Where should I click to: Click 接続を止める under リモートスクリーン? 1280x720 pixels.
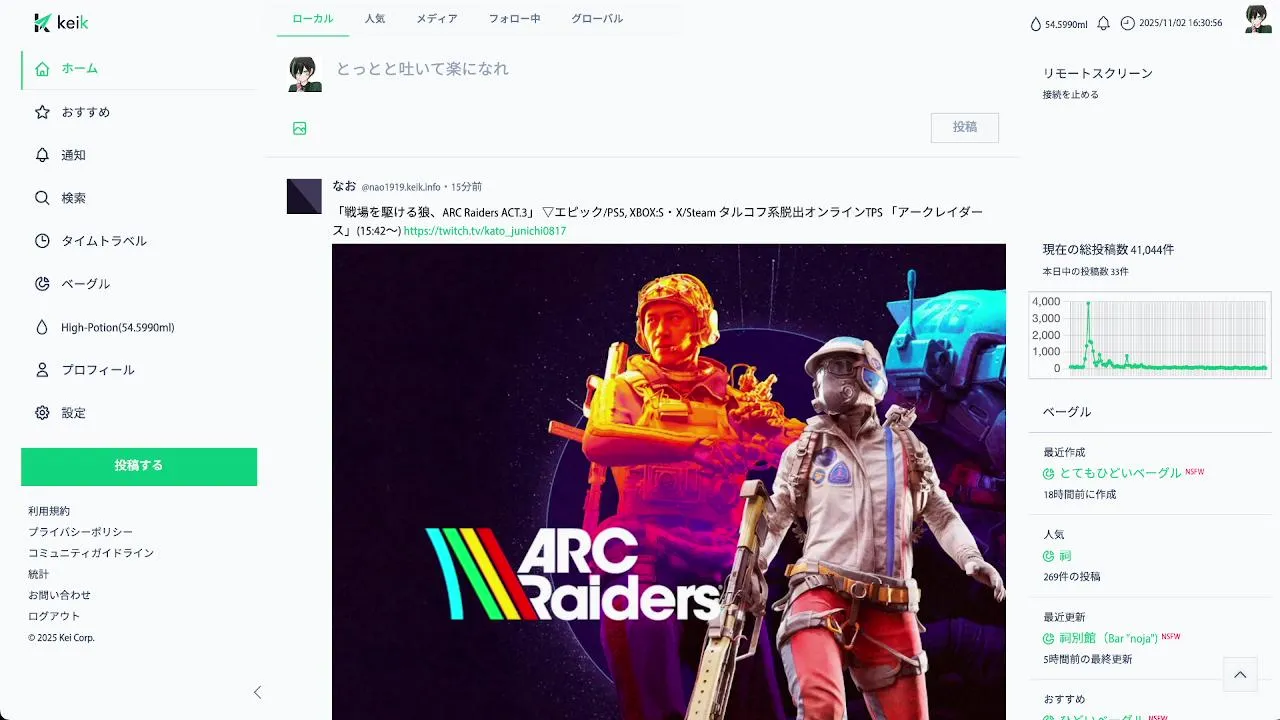(x=1071, y=95)
